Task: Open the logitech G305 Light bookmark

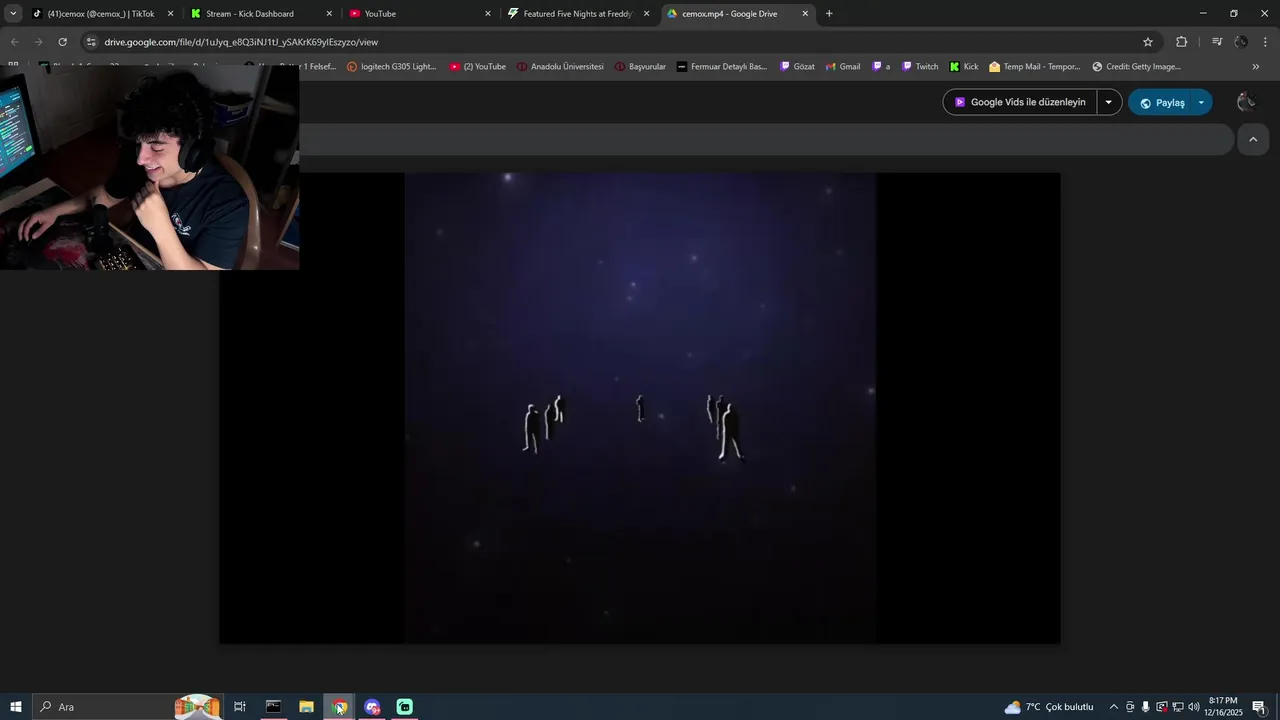Action: pyautogui.click(x=392, y=67)
